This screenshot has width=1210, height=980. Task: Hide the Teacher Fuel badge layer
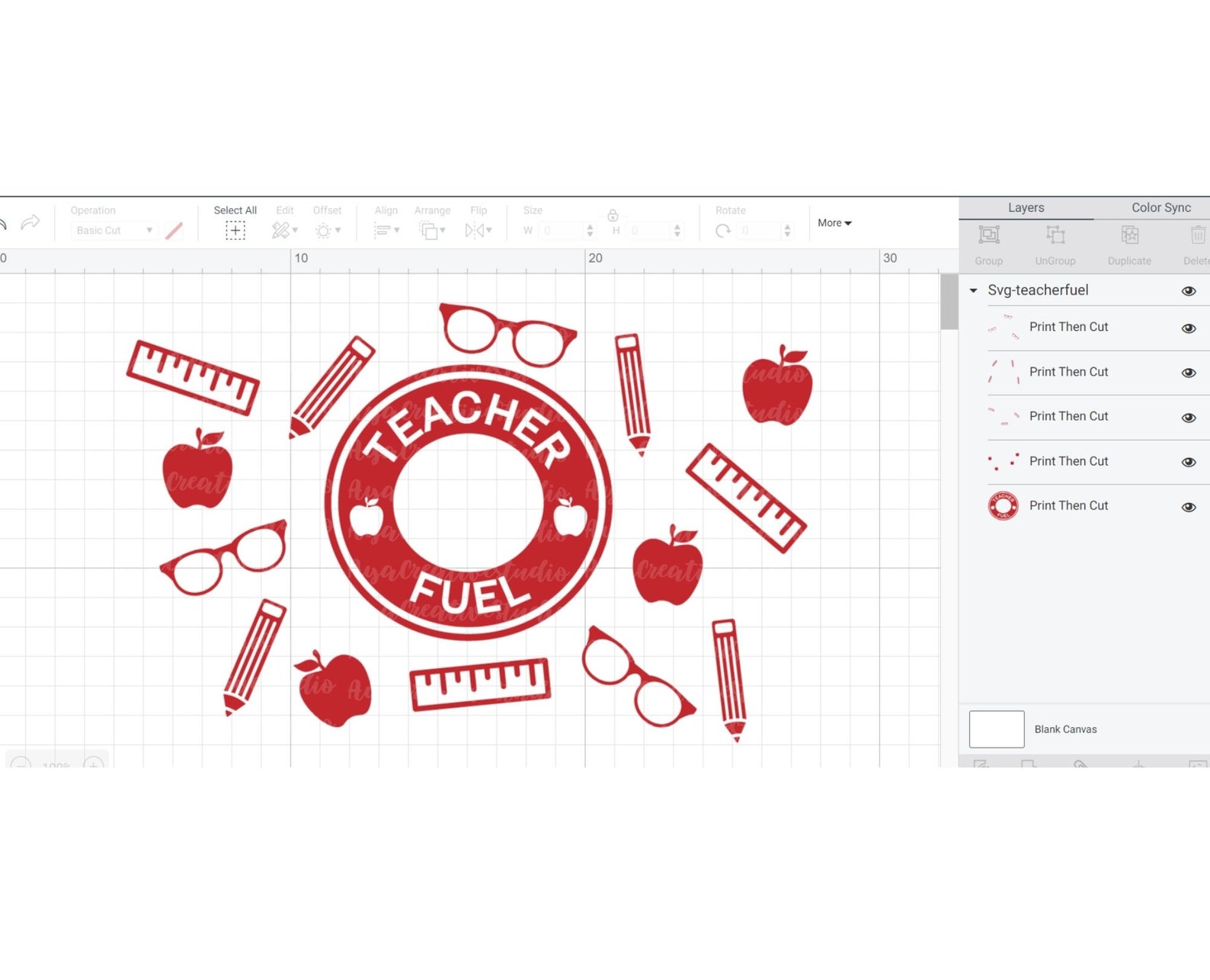1189,507
